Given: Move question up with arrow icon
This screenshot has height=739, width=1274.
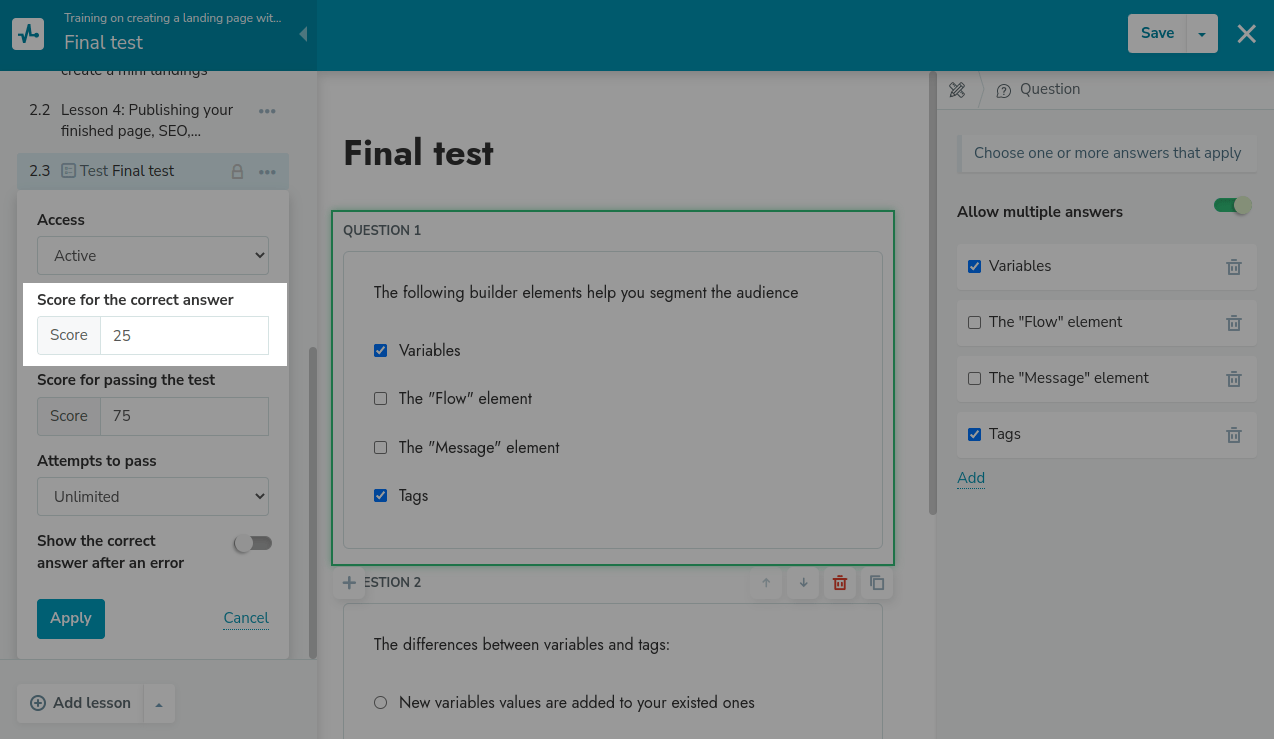Looking at the screenshot, I should click(766, 583).
